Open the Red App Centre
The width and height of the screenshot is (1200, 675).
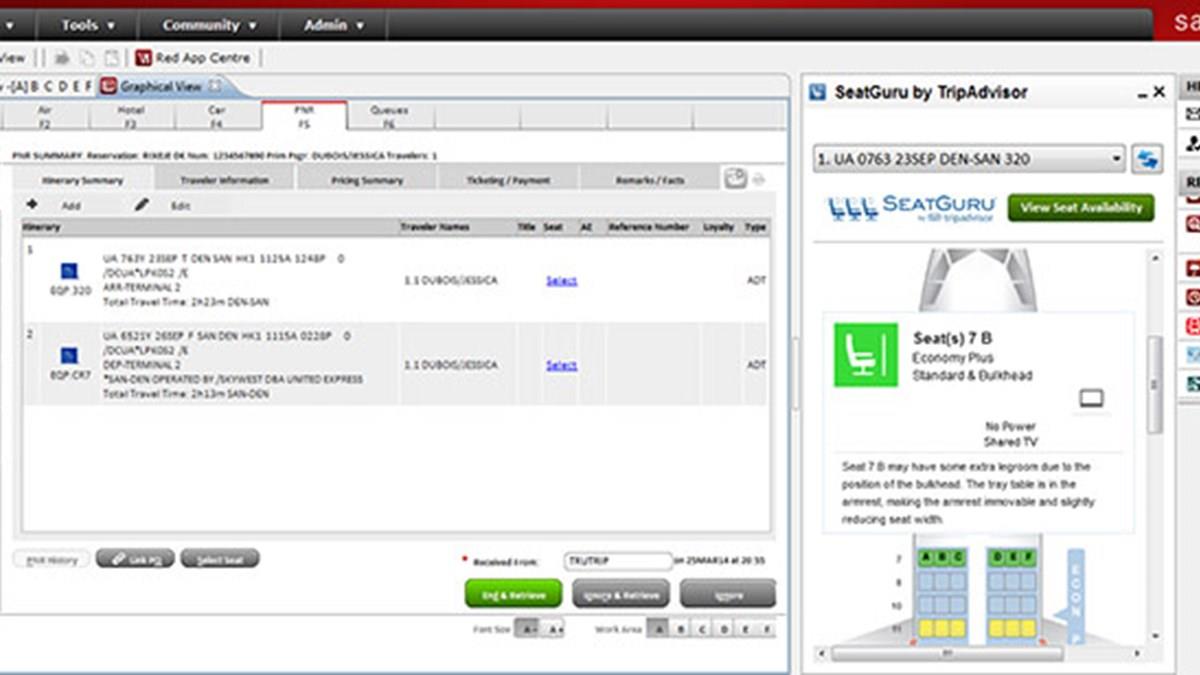pyautogui.click(x=192, y=58)
